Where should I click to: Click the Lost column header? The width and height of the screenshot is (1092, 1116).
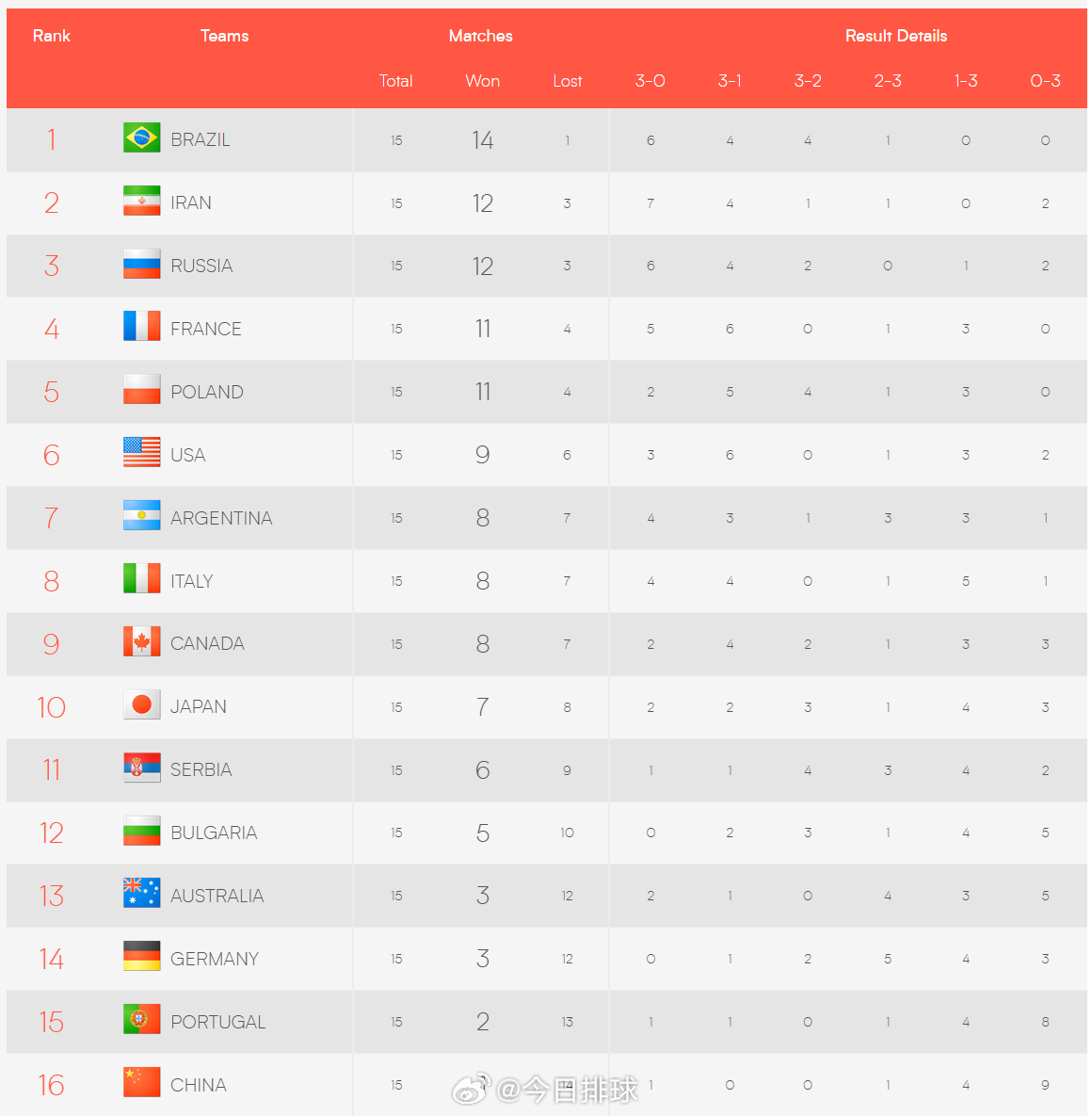tap(567, 81)
